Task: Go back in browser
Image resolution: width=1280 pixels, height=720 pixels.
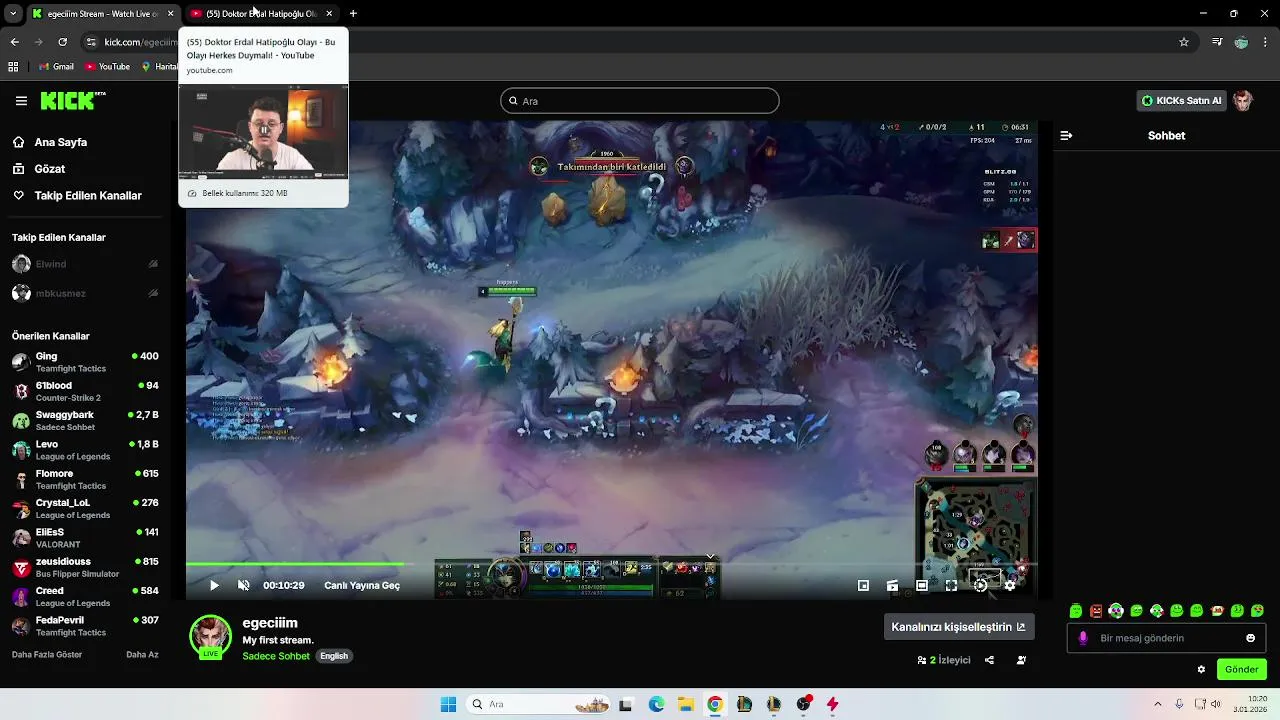Action: (14, 42)
